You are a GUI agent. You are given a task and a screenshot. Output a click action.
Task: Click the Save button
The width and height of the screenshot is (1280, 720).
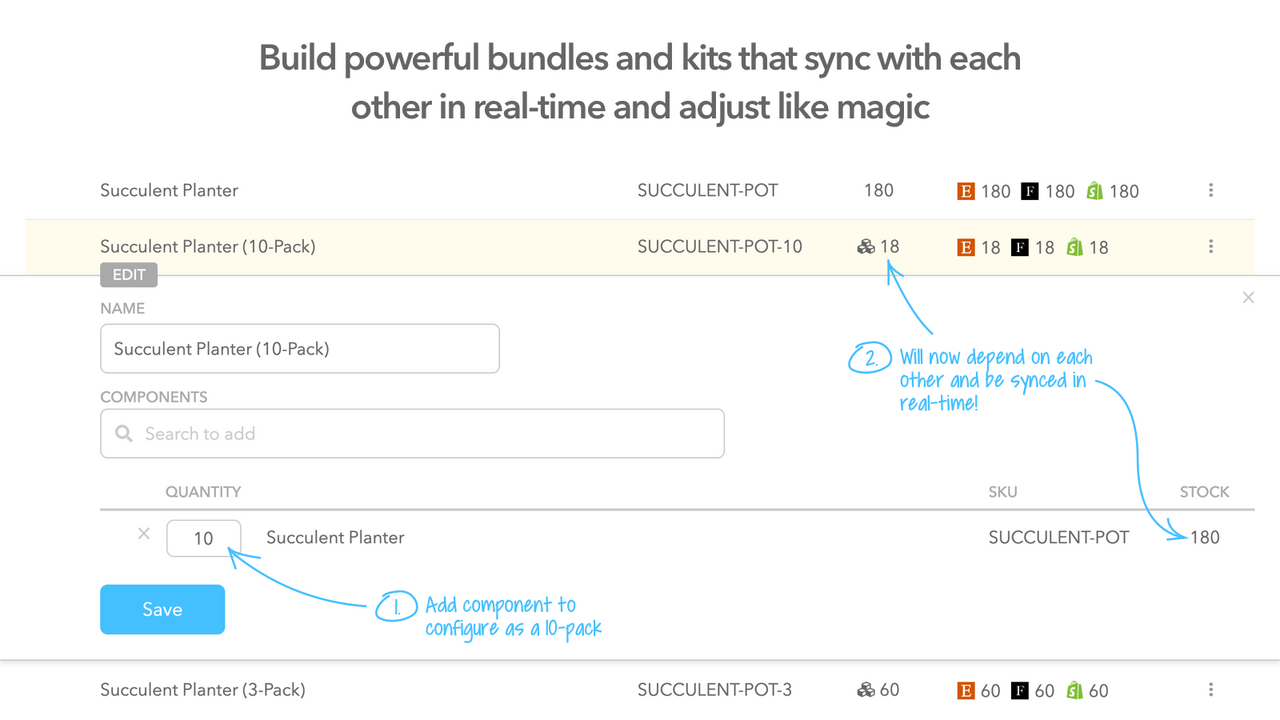tap(162, 609)
